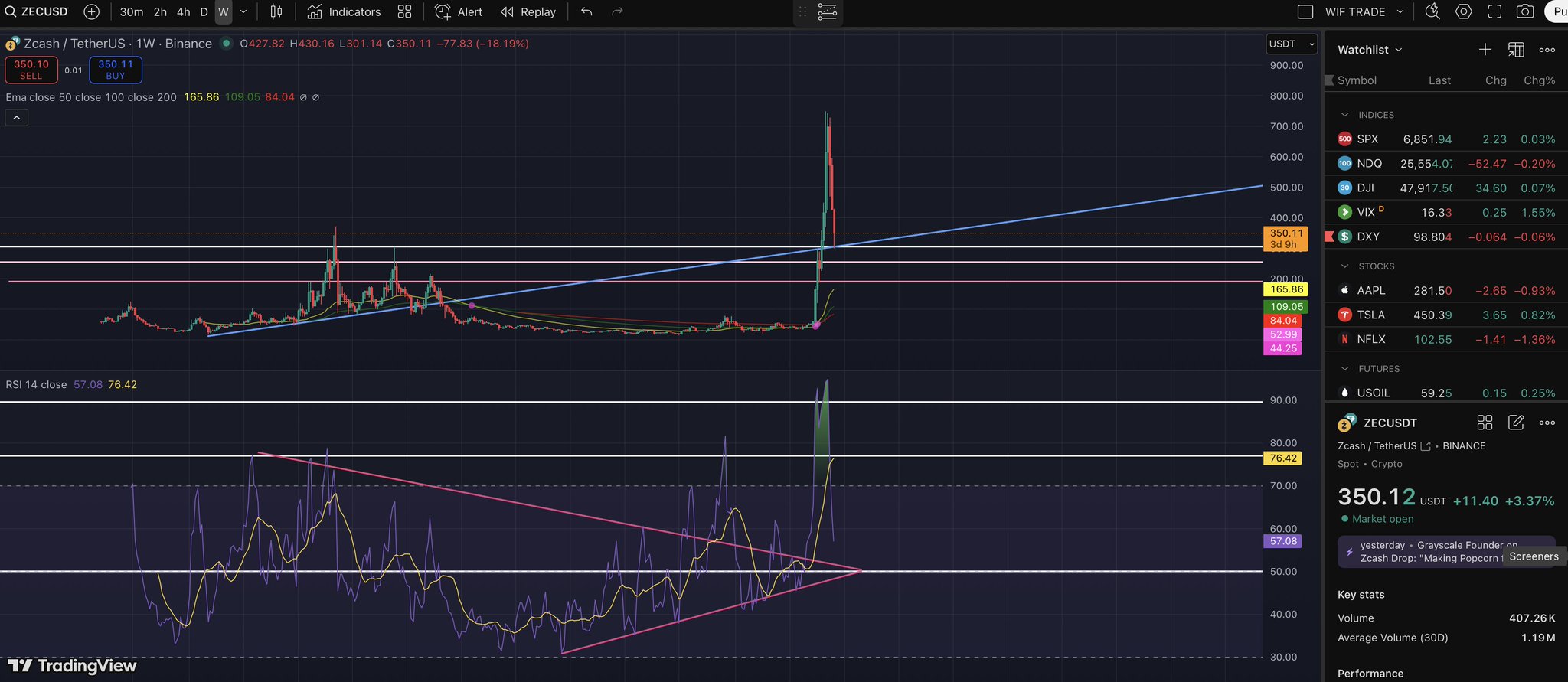Click the red 350.10 SELL button
Viewport: 1568px width, 682px height.
pos(31,70)
